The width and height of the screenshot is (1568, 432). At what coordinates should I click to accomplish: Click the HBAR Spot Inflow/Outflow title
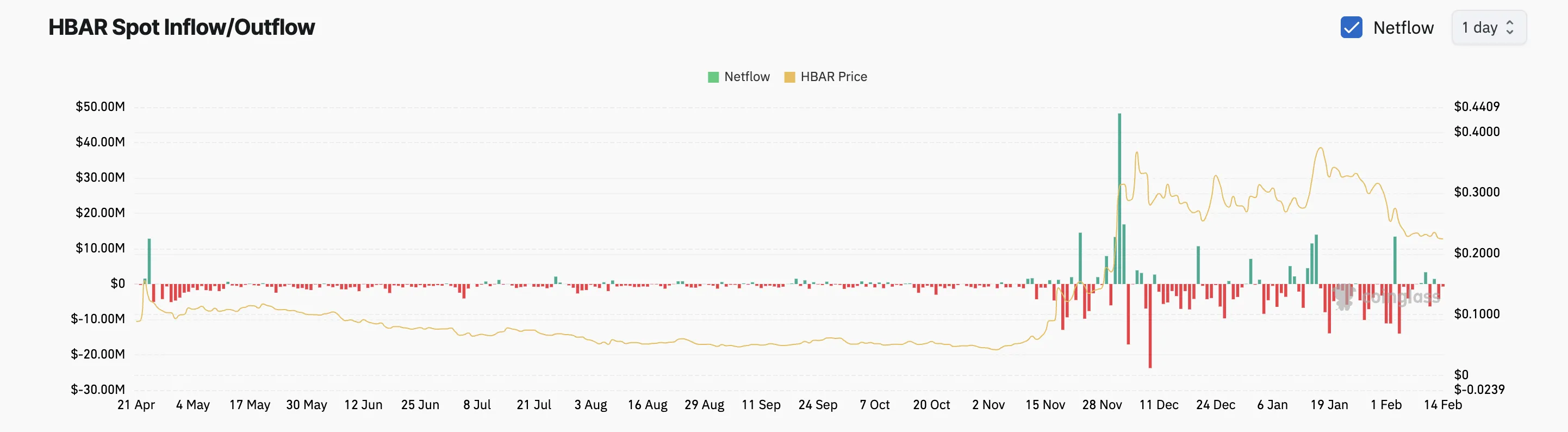[x=182, y=27]
